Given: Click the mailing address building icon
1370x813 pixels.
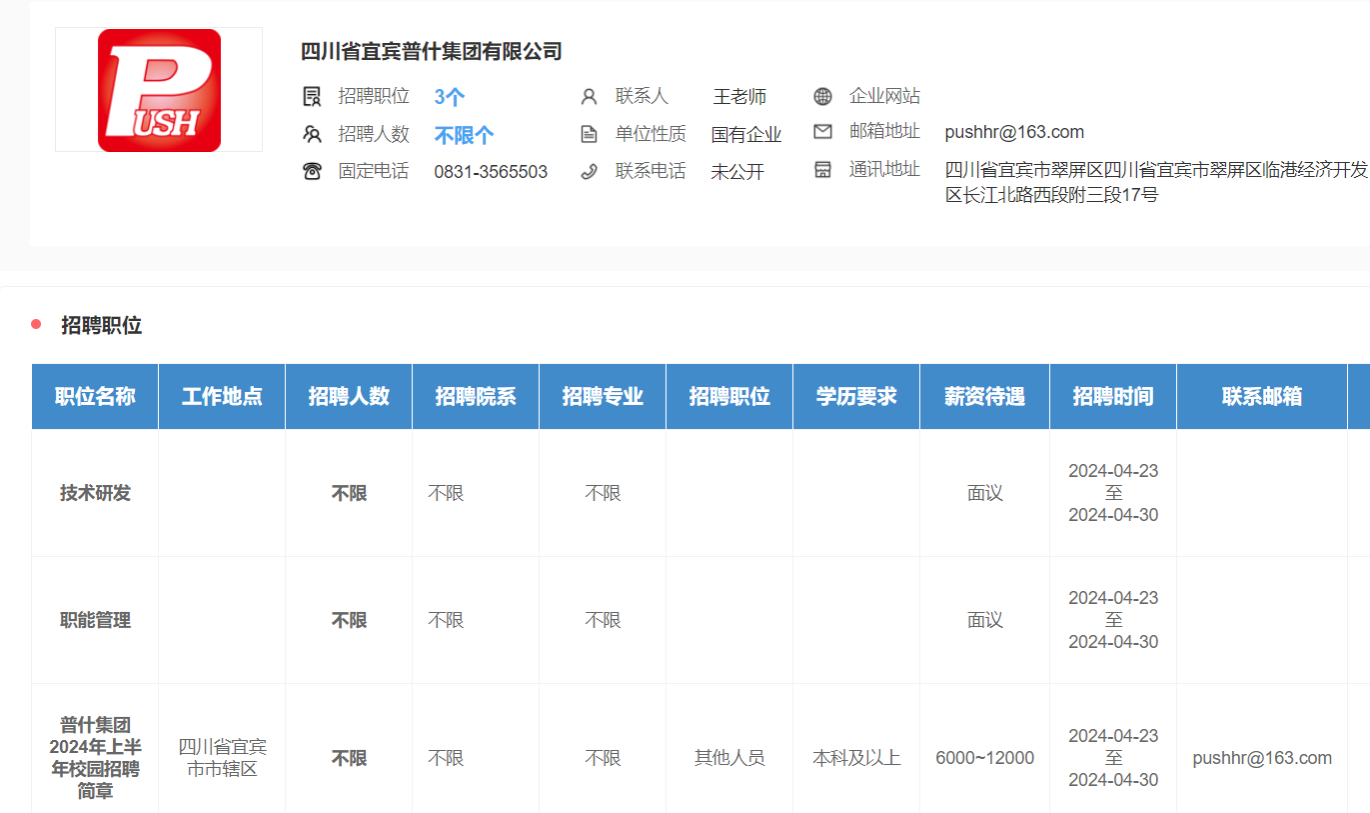Looking at the screenshot, I should click(x=823, y=169).
